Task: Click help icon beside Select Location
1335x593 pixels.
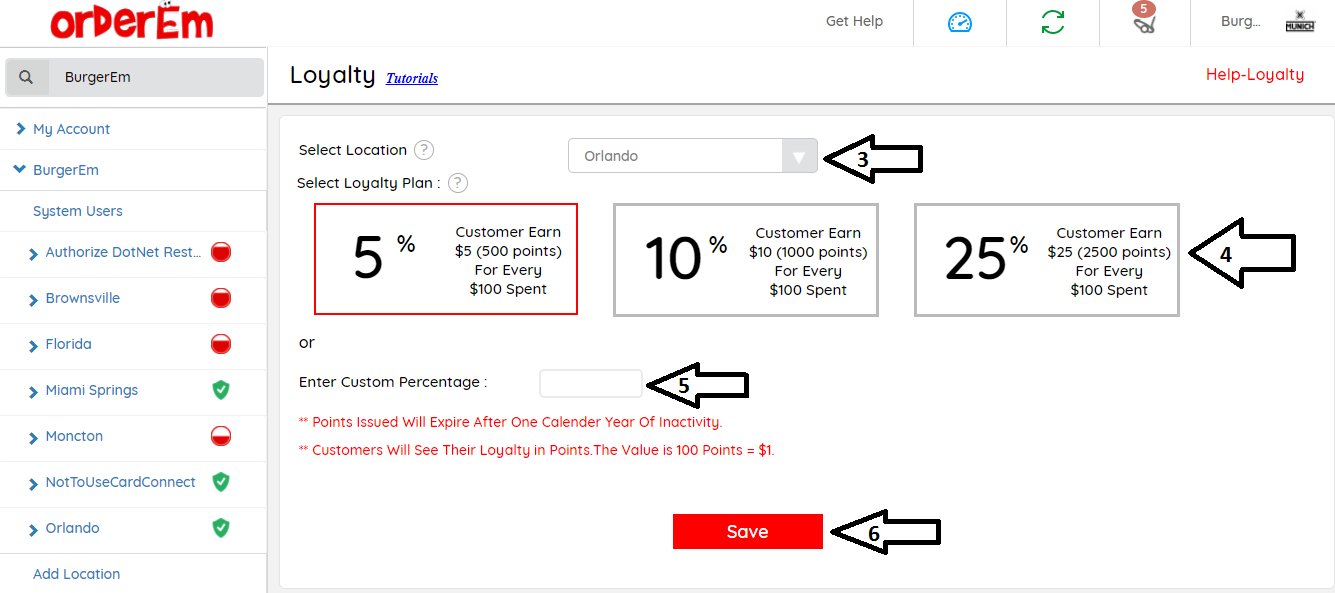Action: pos(424,150)
